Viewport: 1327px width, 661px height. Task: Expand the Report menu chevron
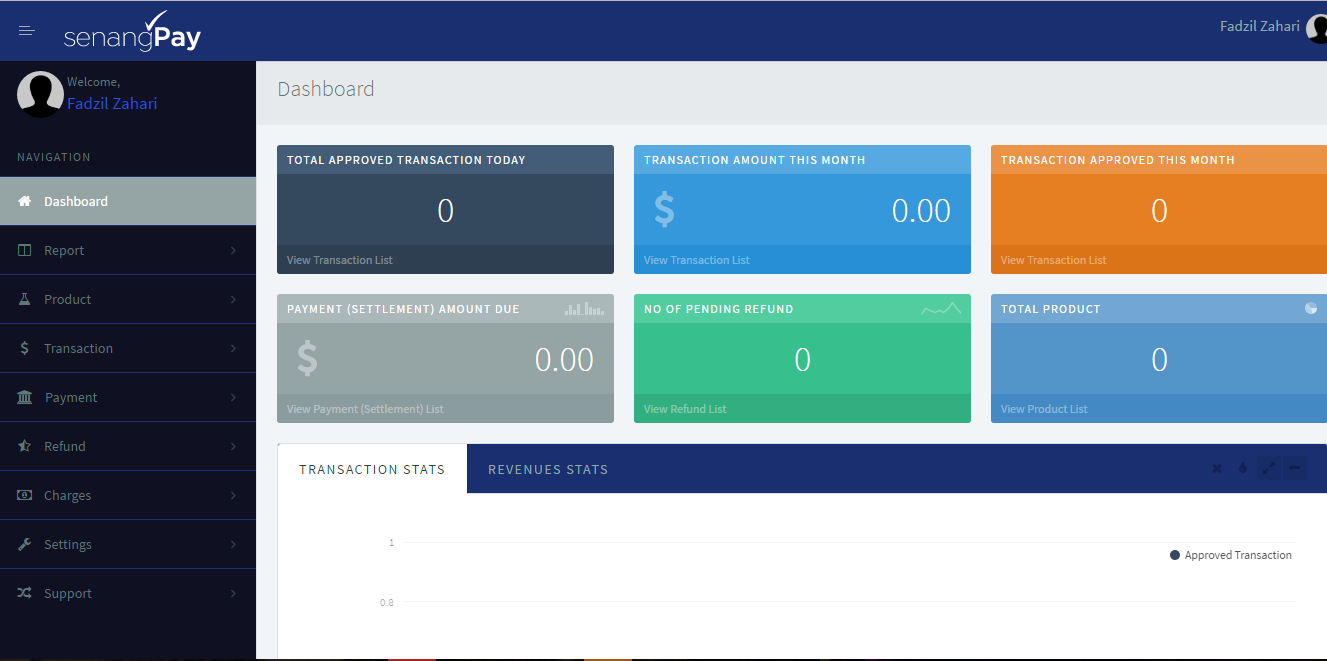click(233, 250)
